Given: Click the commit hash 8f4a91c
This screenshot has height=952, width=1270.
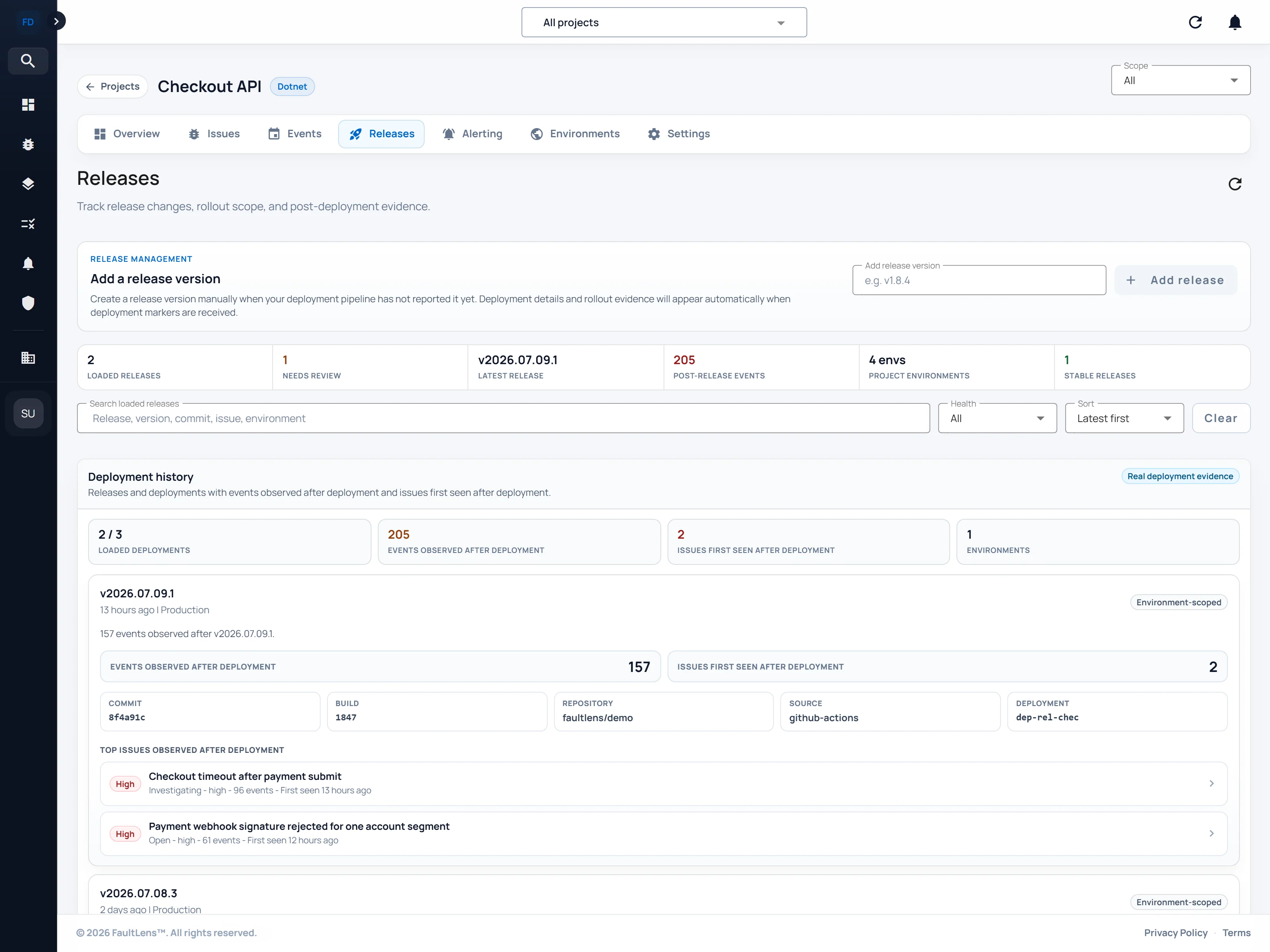Looking at the screenshot, I should pyautogui.click(x=127, y=717).
